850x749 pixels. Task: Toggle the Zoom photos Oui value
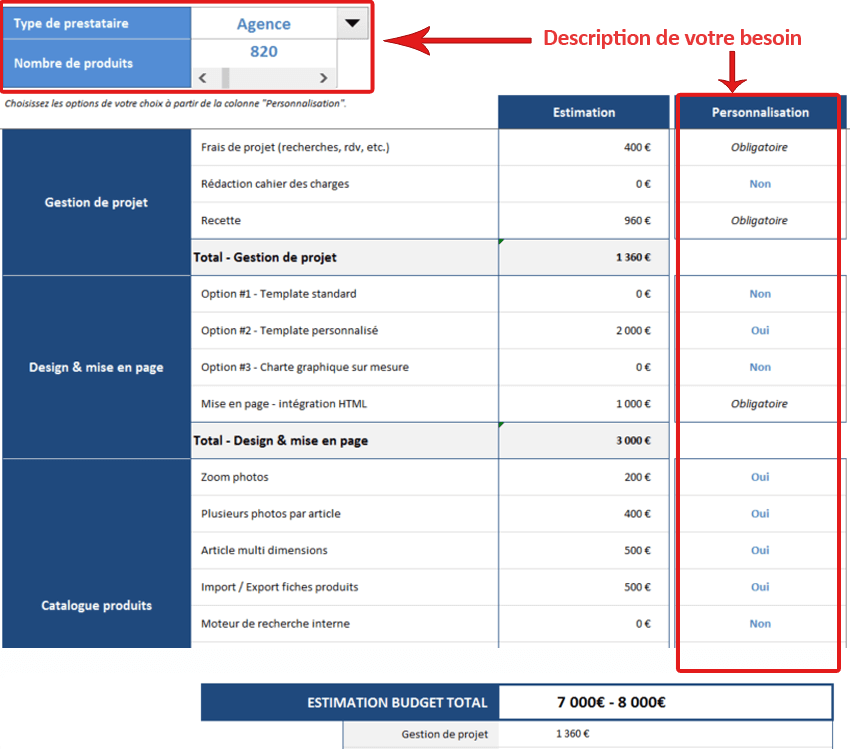pos(760,477)
